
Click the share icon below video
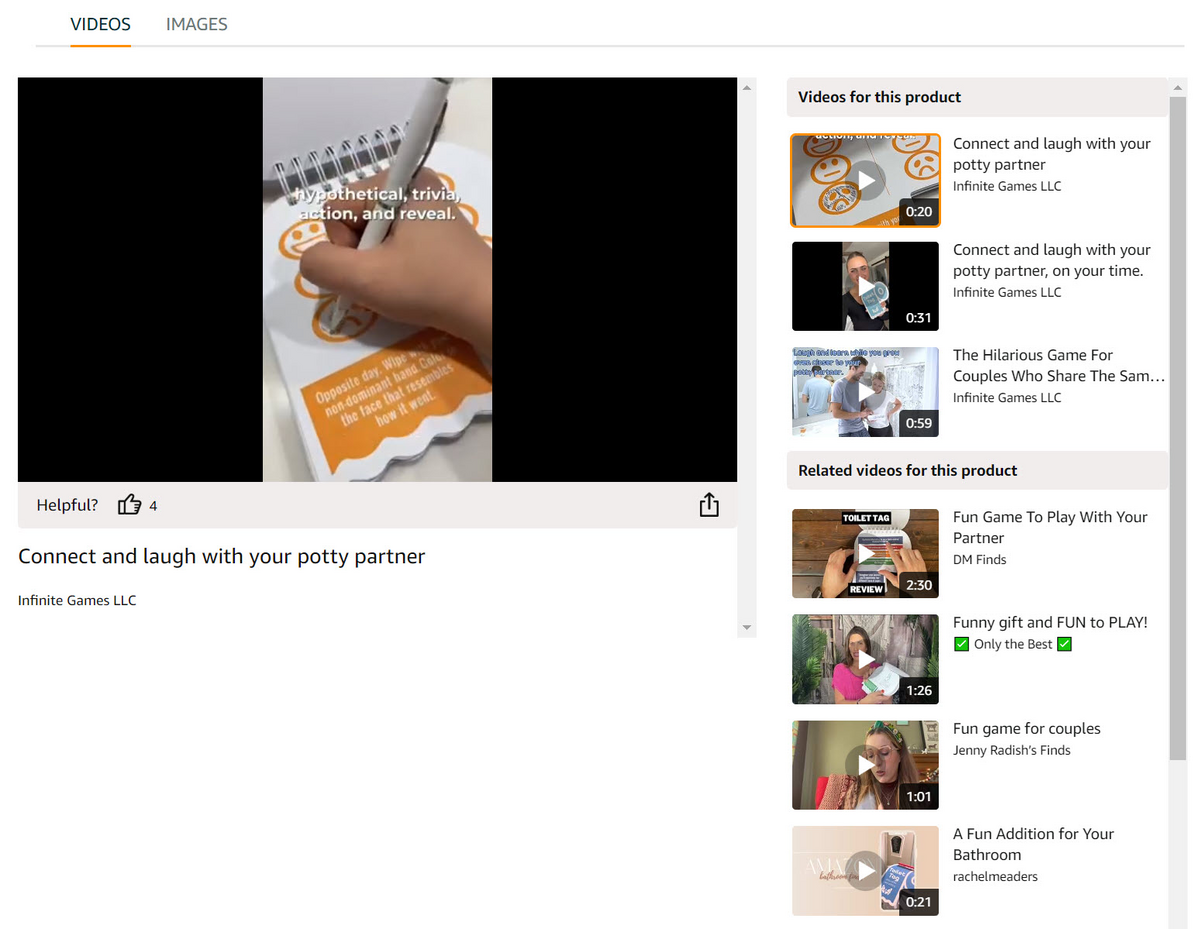[x=708, y=505]
